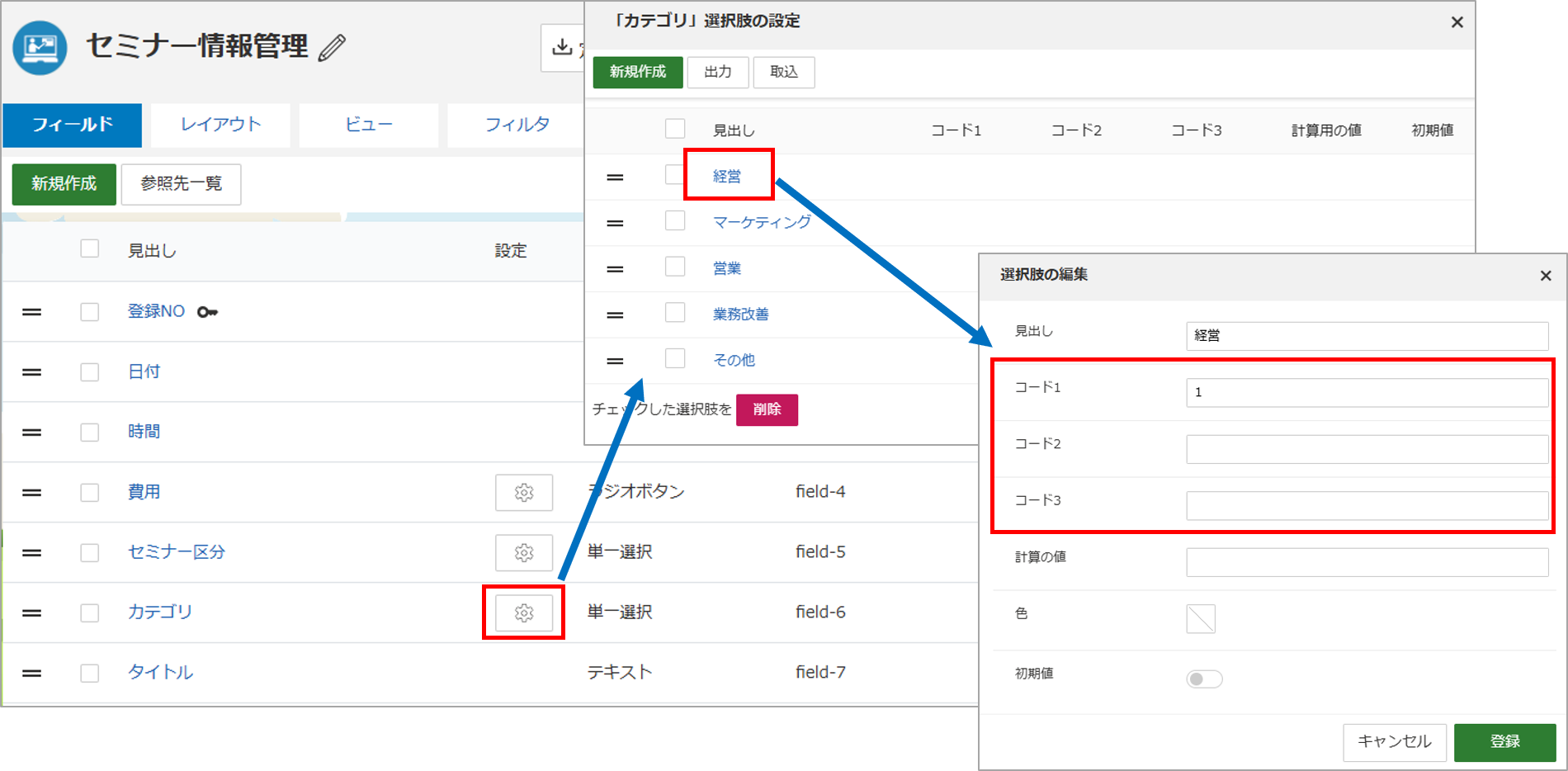Open the 費用 field link
This screenshot has height=771, width=1568.
click(144, 492)
